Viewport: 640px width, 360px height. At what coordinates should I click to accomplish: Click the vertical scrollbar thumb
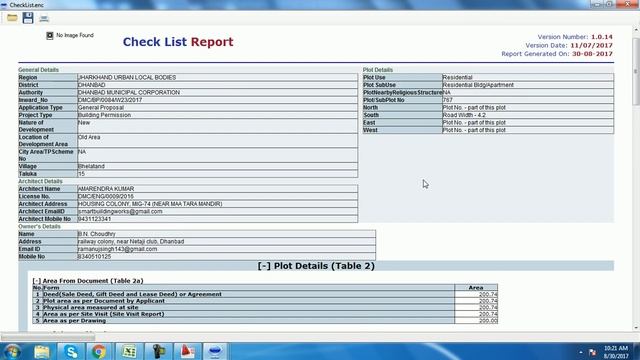point(636,71)
